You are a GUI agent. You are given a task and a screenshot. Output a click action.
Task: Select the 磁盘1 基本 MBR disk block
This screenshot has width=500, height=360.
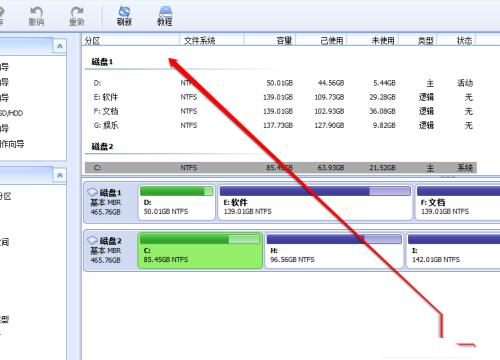tap(110, 202)
